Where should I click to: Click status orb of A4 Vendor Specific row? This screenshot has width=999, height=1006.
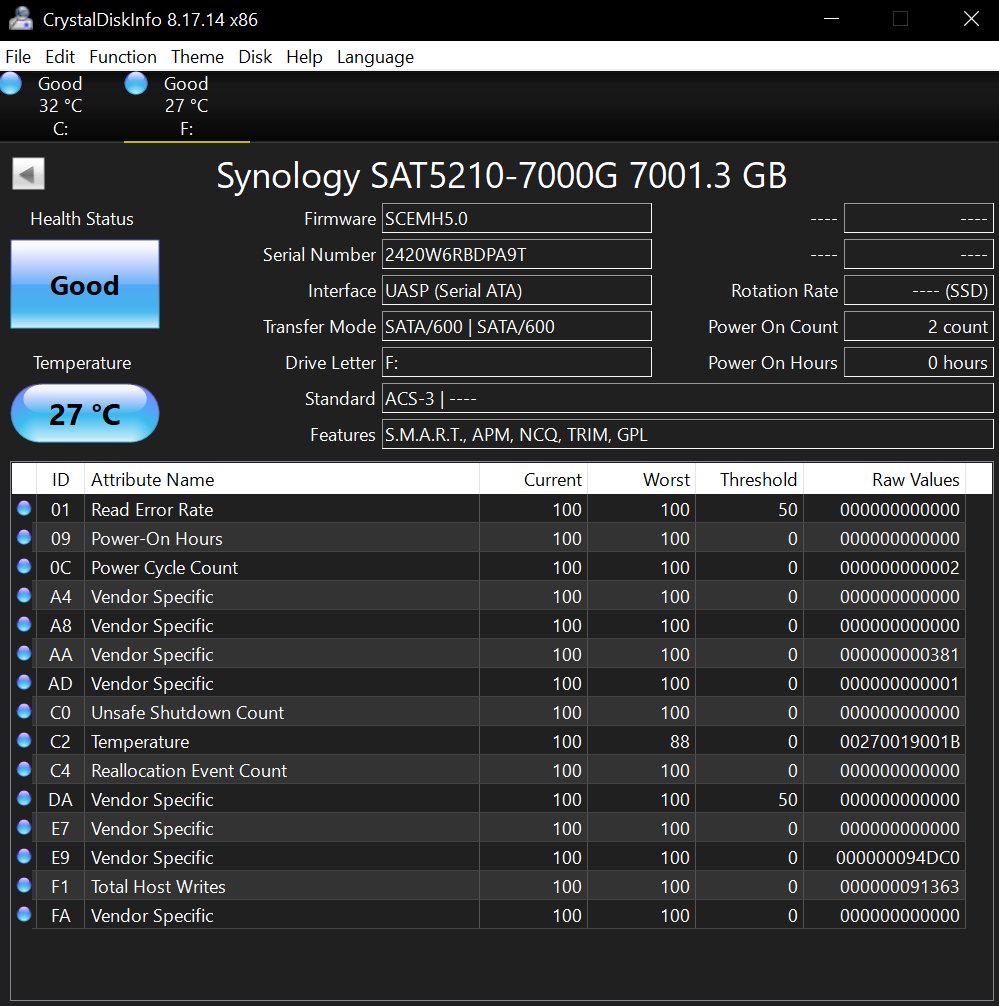[x=24, y=595]
